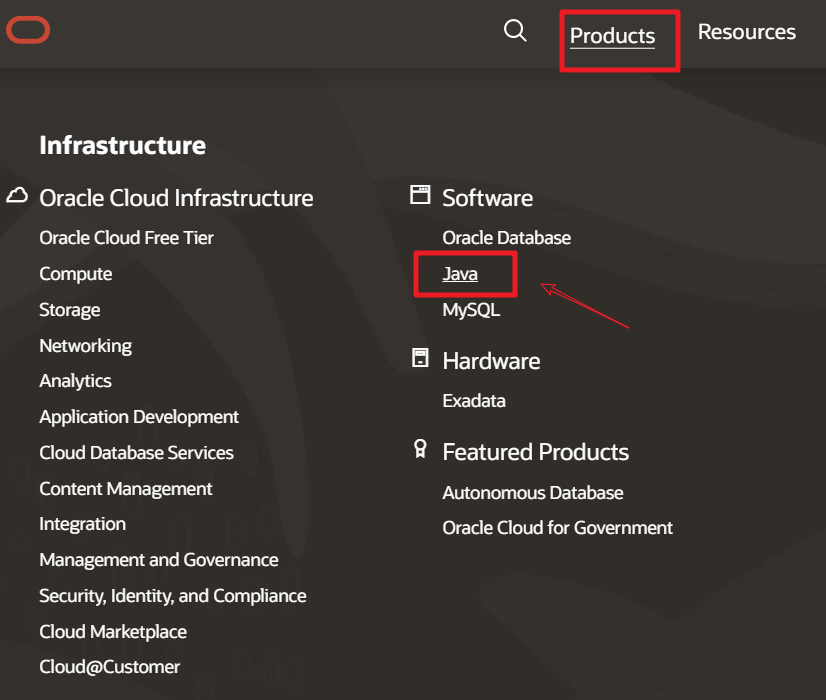Open Autonomous Database
The image size is (826, 700).
[x=533, y=493]
